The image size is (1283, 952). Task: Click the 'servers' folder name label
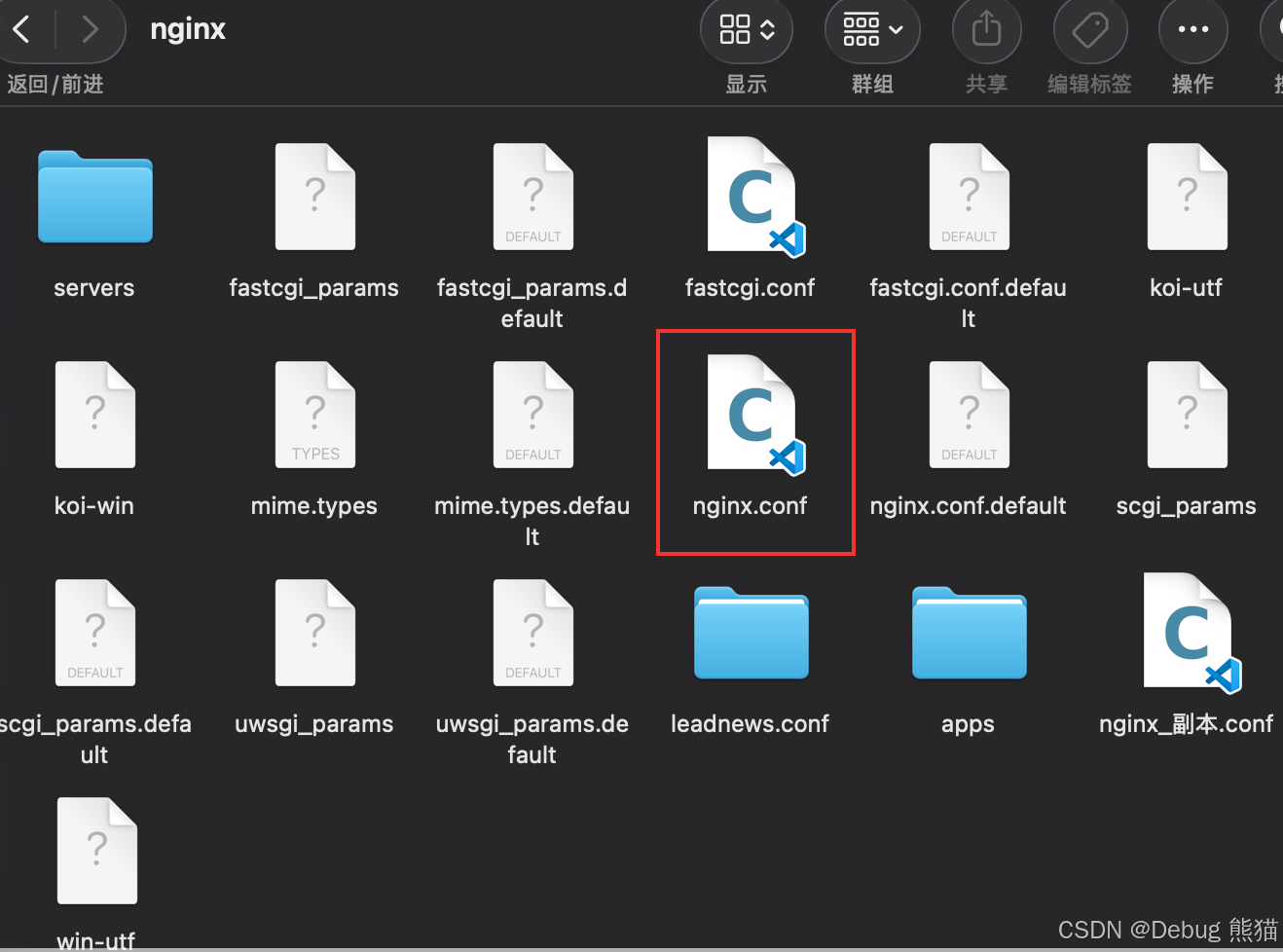pyautogui.click(x=94, y=288)
